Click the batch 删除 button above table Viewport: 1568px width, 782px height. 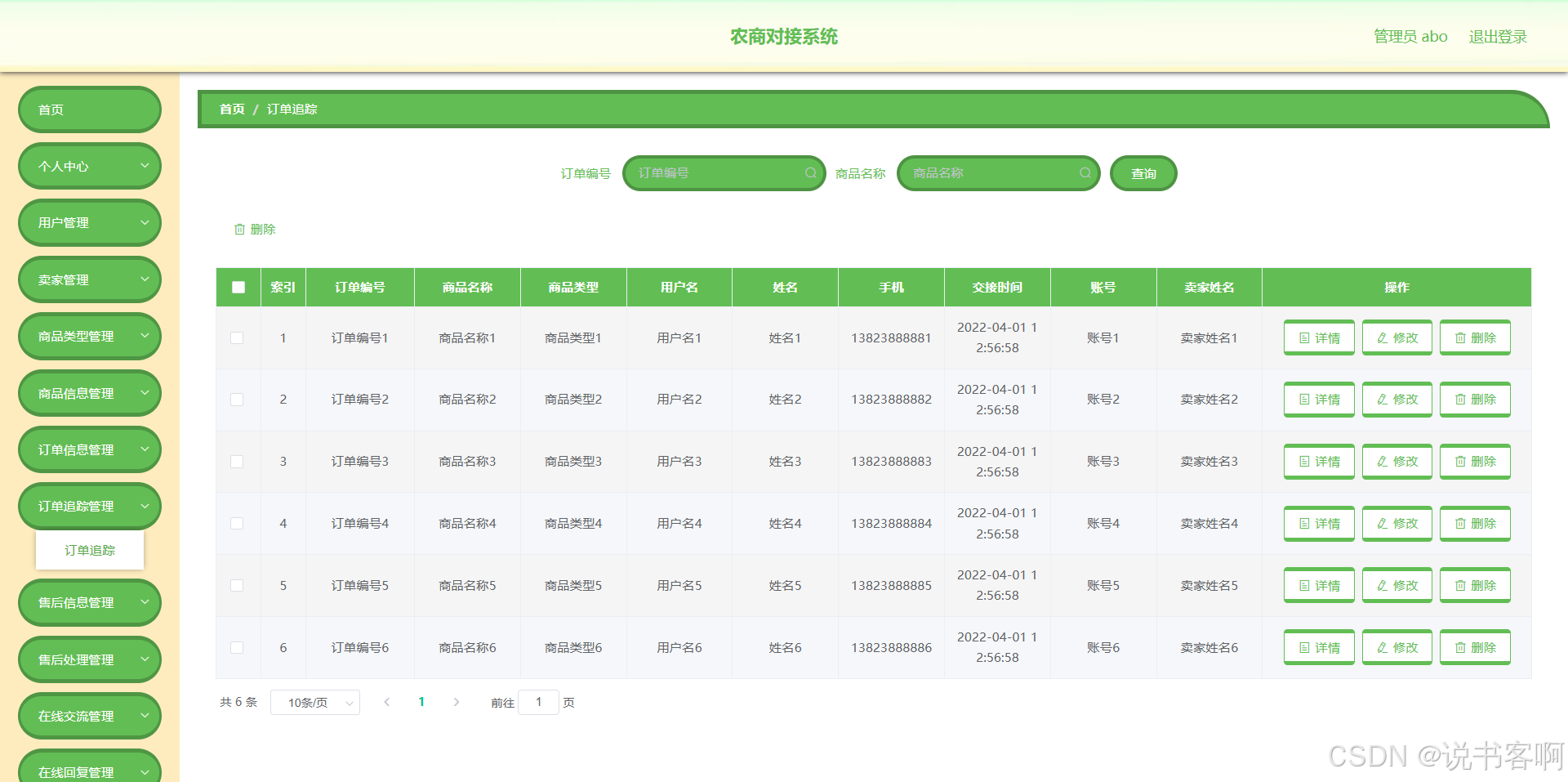click(x=255, y=230)
